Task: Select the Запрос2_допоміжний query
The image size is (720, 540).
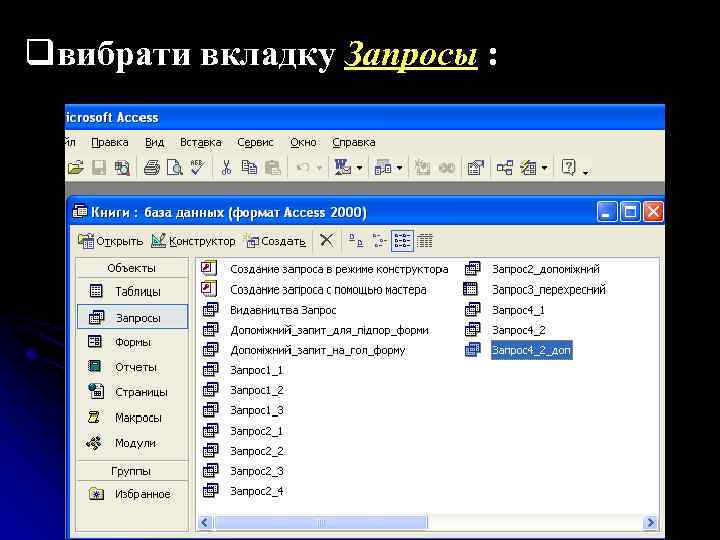Action: coord(532,269)
